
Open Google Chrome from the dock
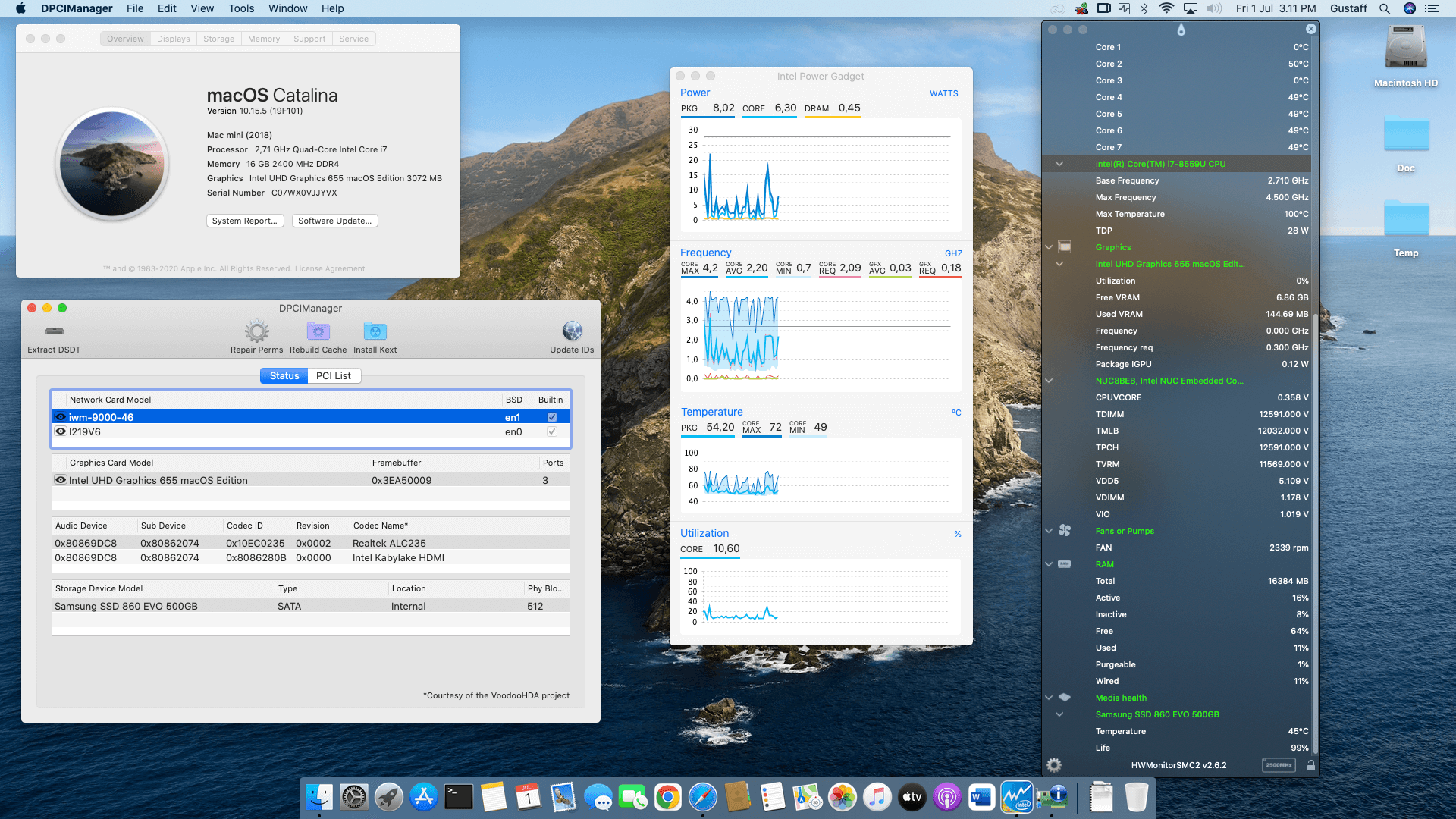pos(668,797)
